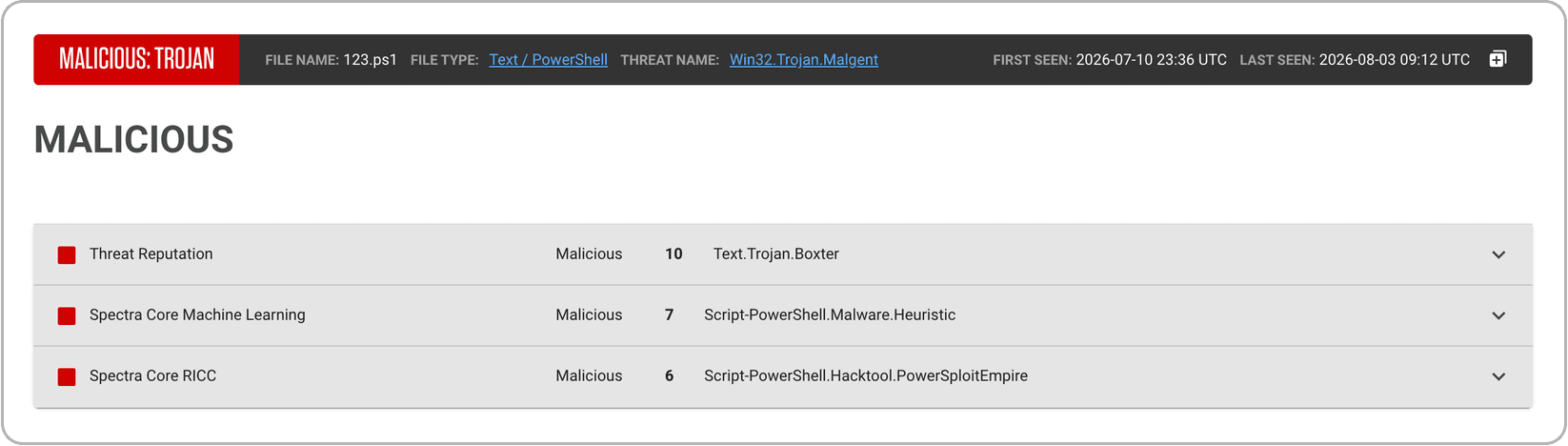Click the Text.Trojan.Boxter result text
The width and height of the screenshot is (1568, 446).
pyautogui.click(x=776, y=253)
